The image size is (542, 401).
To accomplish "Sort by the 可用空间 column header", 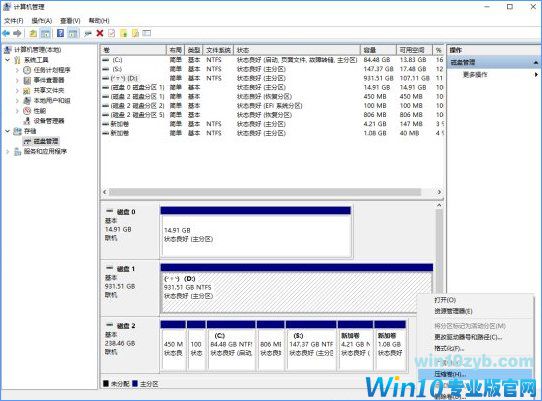I will tap(414, 50).
